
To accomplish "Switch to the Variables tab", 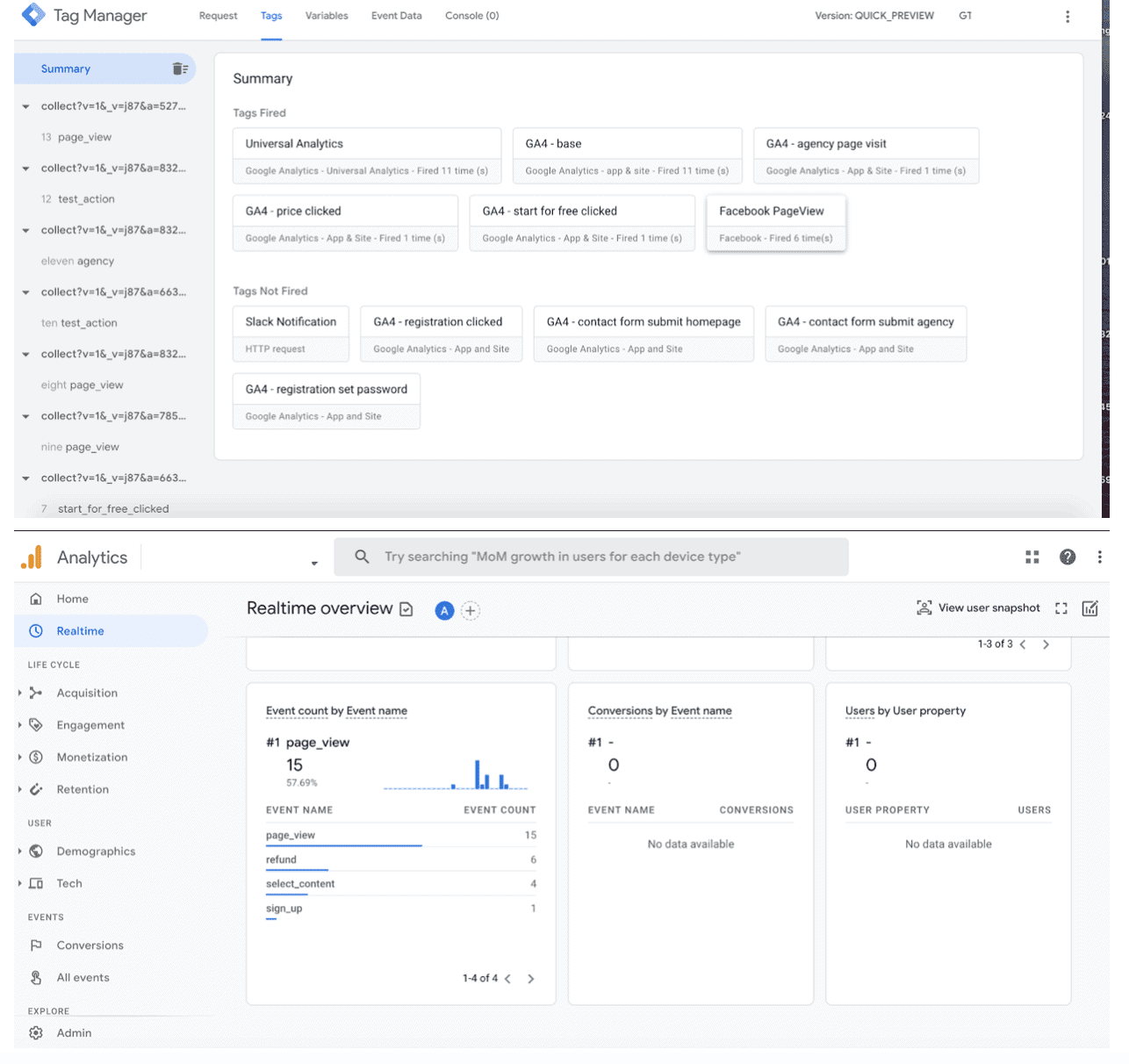I will tap(327, 16).
